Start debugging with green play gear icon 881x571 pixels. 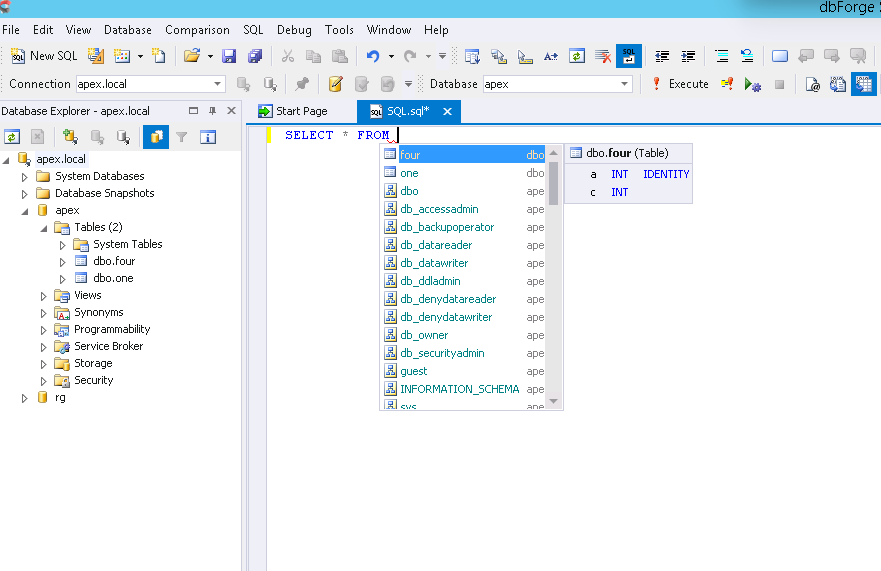(752, 84)
